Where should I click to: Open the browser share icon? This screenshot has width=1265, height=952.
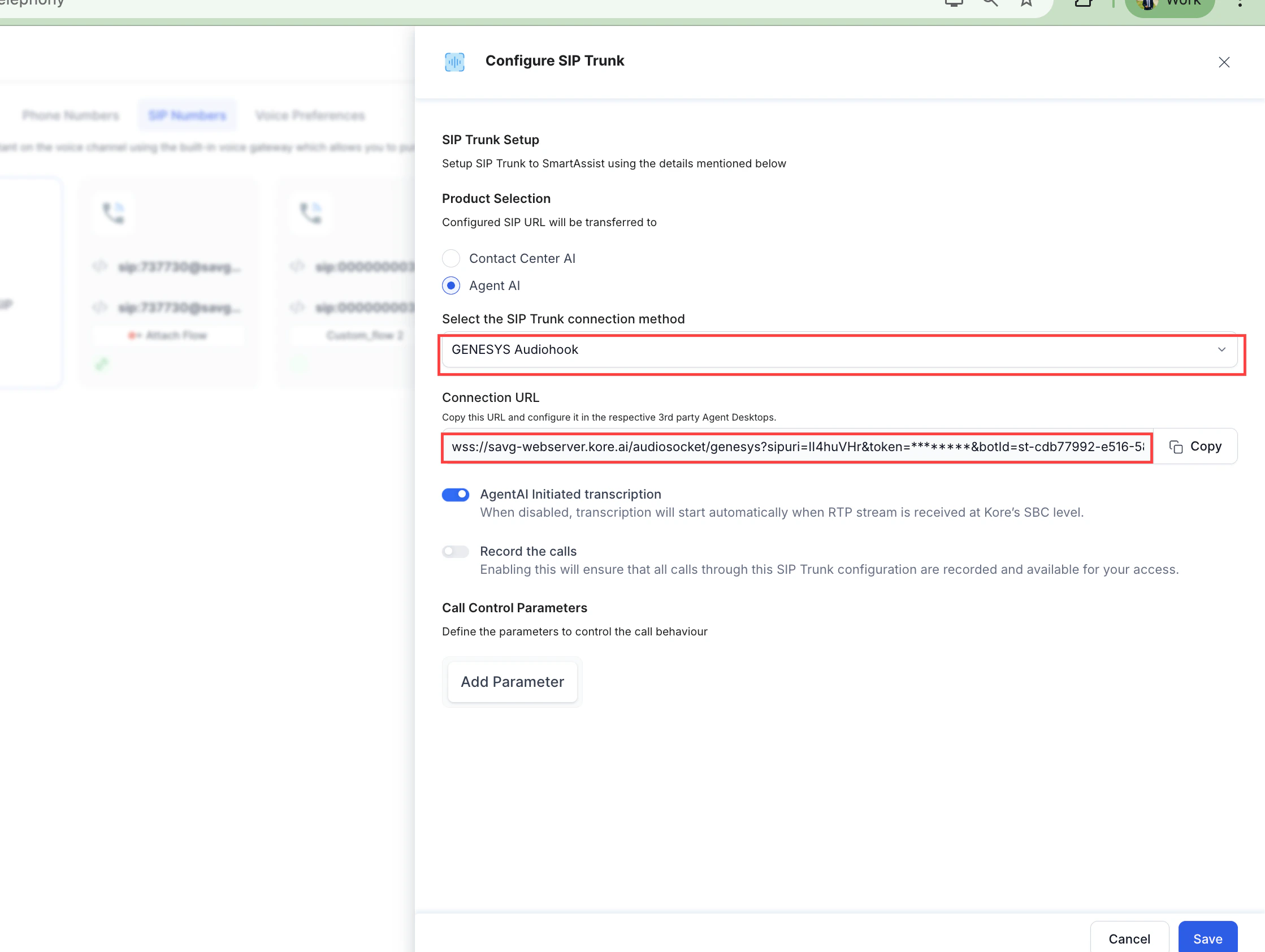point(1084,3)
